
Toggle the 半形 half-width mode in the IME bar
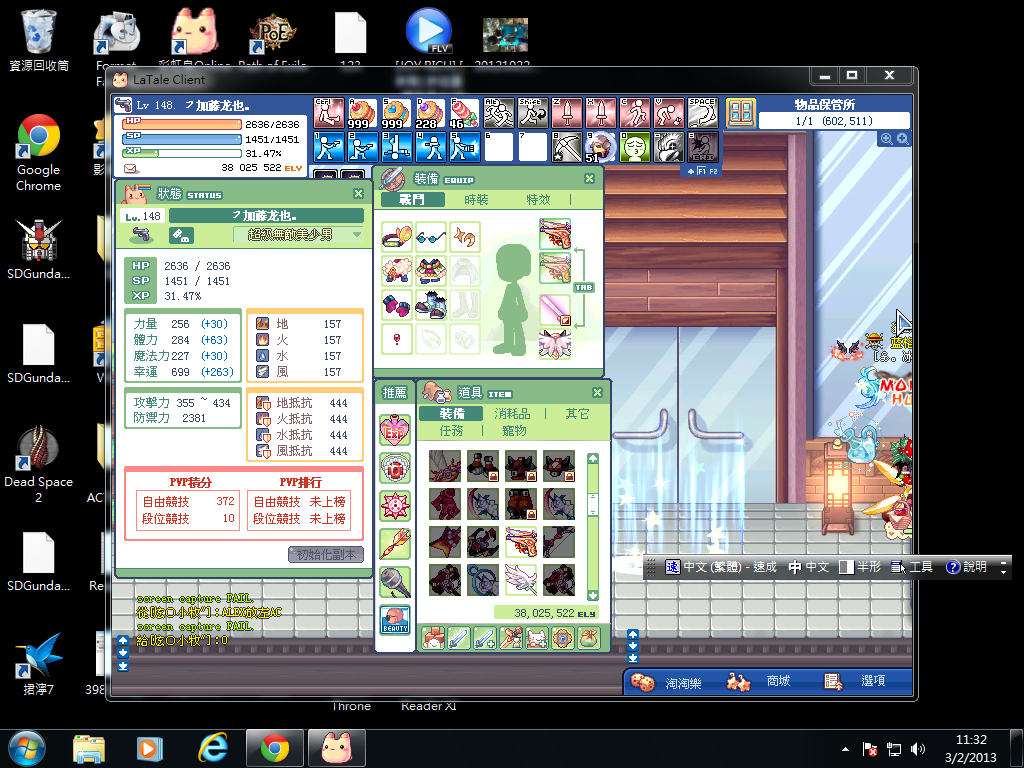(x=859, y=567)
